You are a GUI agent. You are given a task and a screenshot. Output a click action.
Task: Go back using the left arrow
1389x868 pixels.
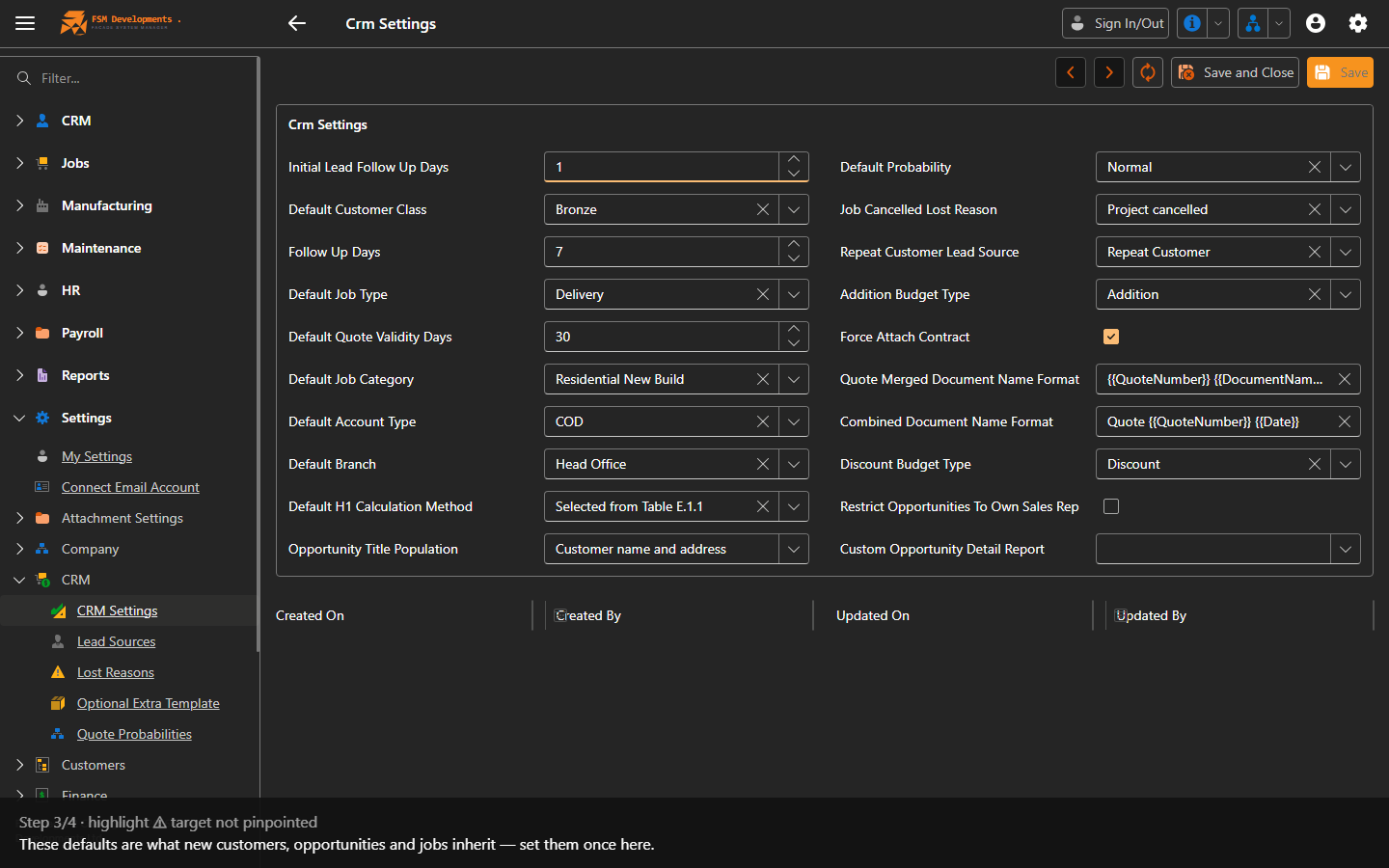[x=297, y=23]
